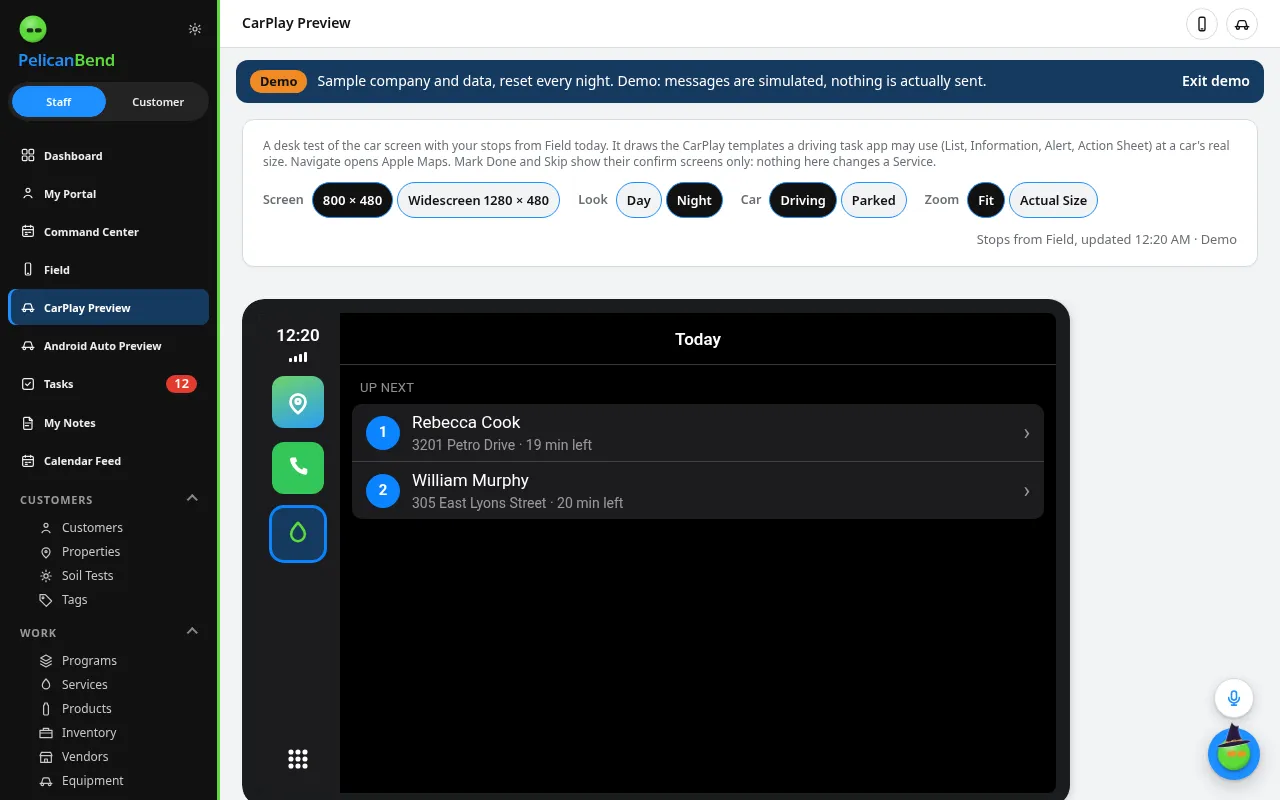Viewport: 1280px width, 800px height.
Task: Open Programs in the sidebar
Action: click(x=89, y=661)
